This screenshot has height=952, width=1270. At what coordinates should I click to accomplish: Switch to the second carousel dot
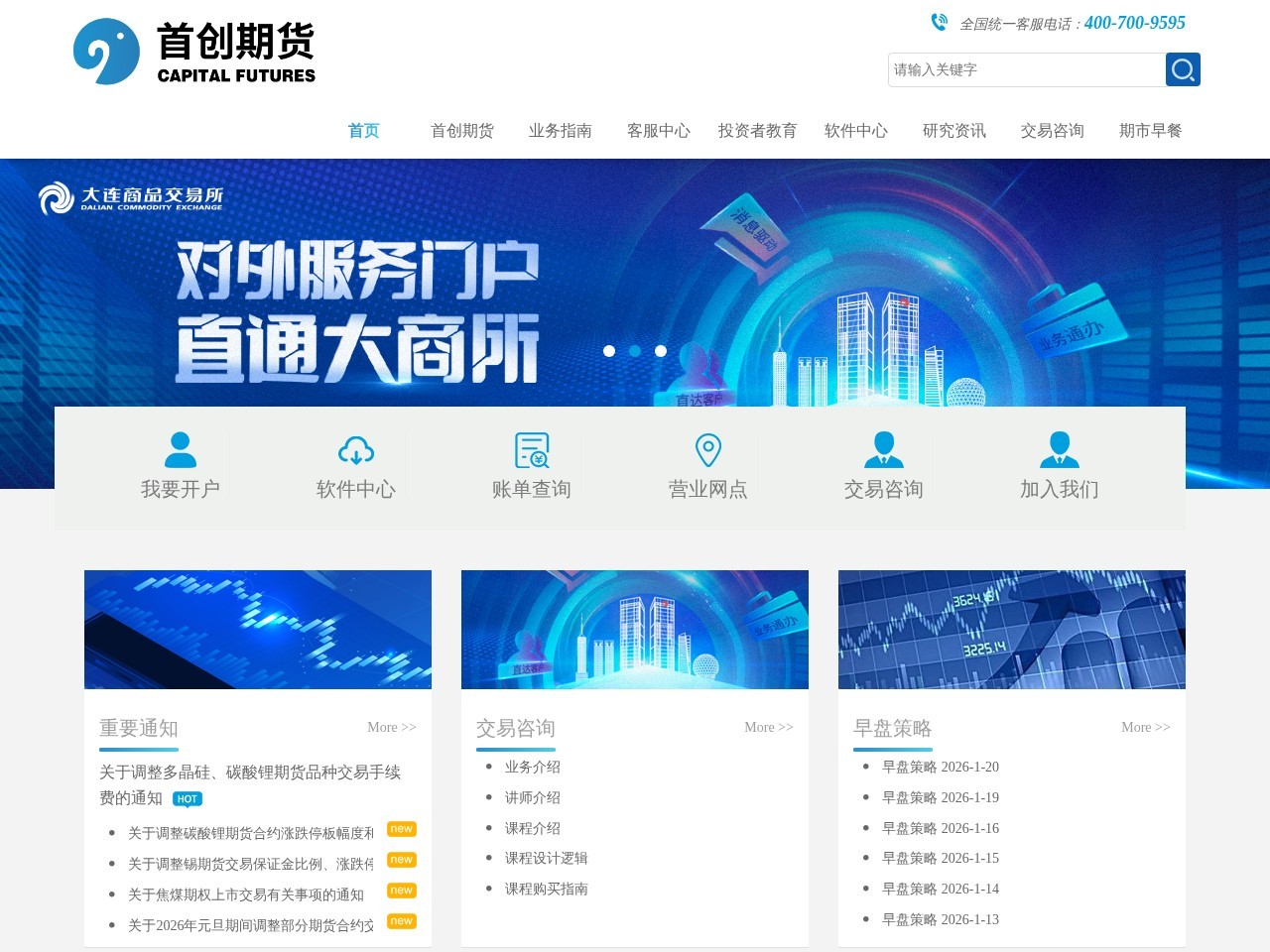tap(635, 351)
